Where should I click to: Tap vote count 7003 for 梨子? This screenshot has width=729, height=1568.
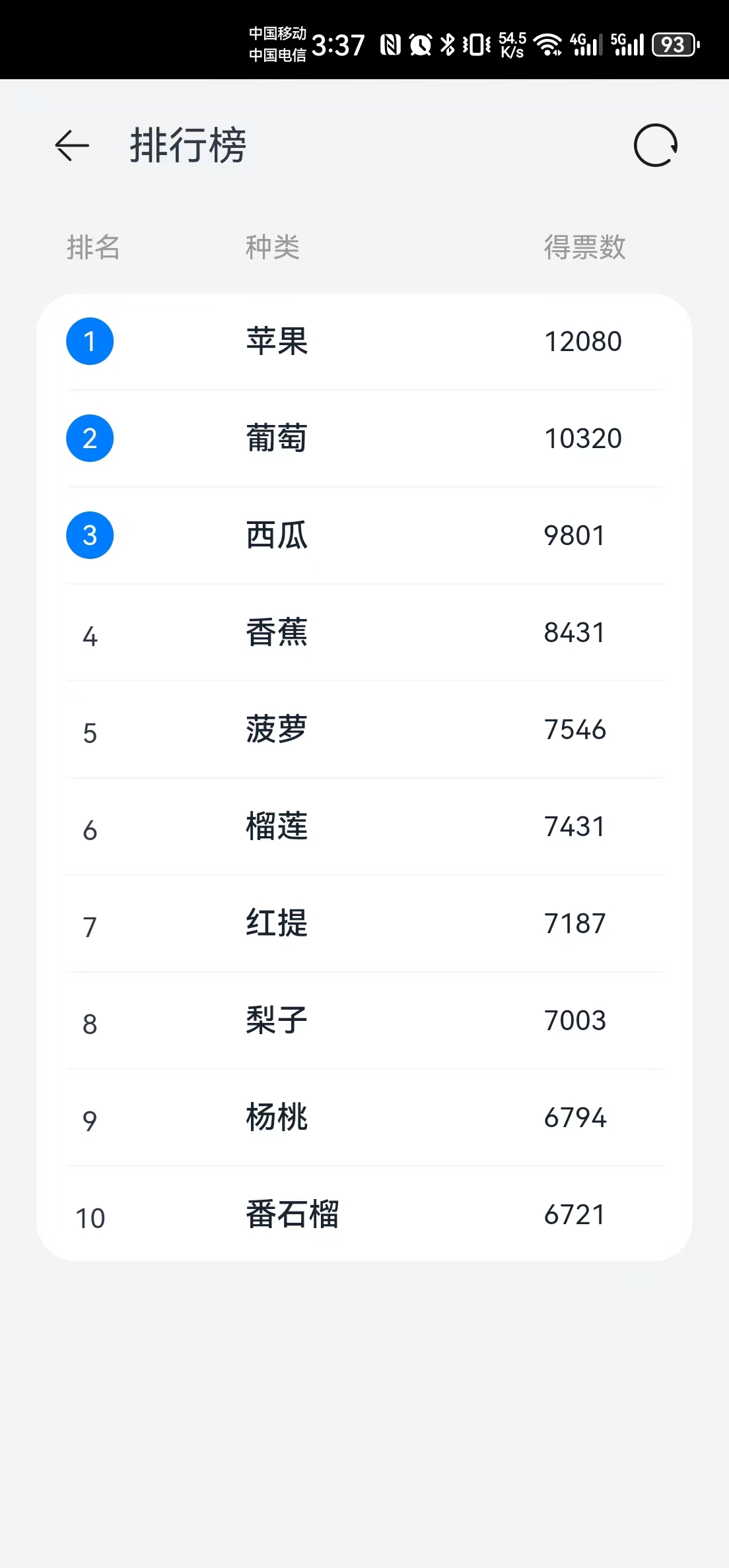pos(574,1020)
